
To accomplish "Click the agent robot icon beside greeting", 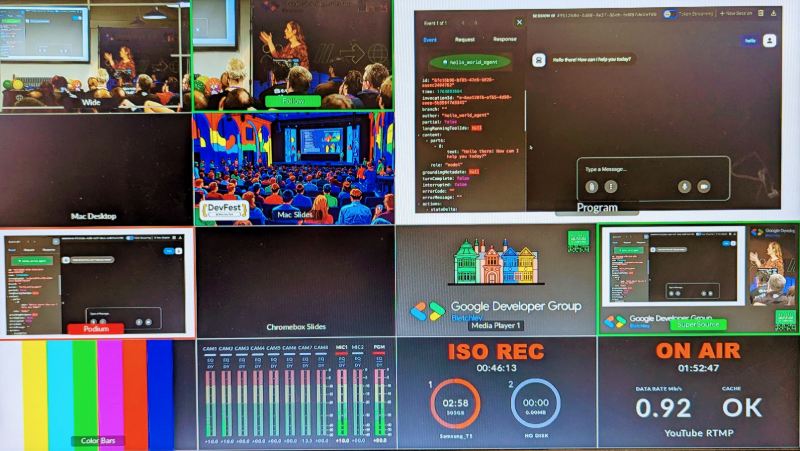I will [x=538, y=59].
